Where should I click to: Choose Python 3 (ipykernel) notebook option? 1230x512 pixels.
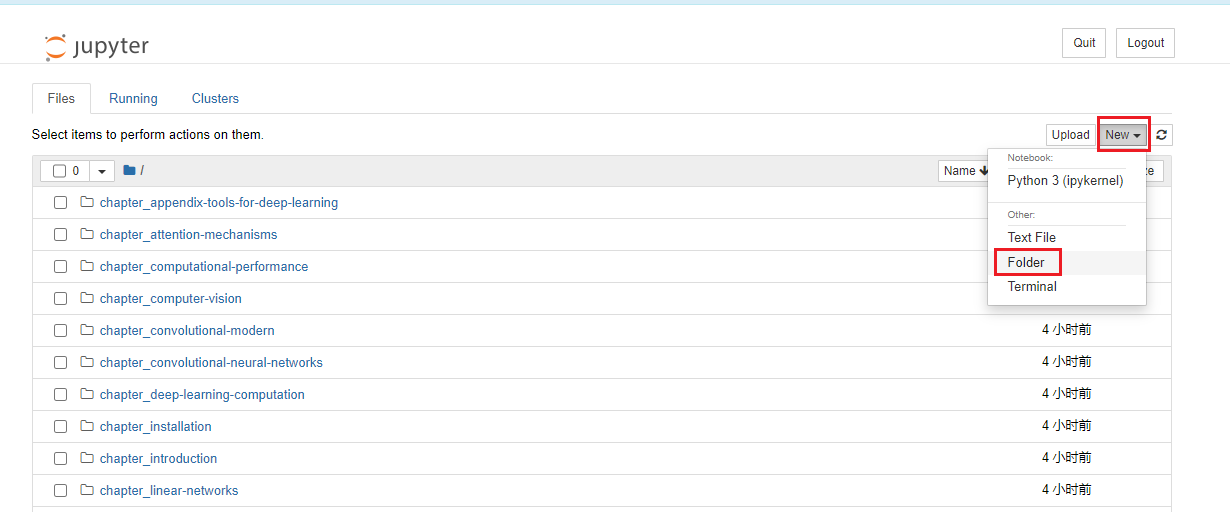(1065, 181)
